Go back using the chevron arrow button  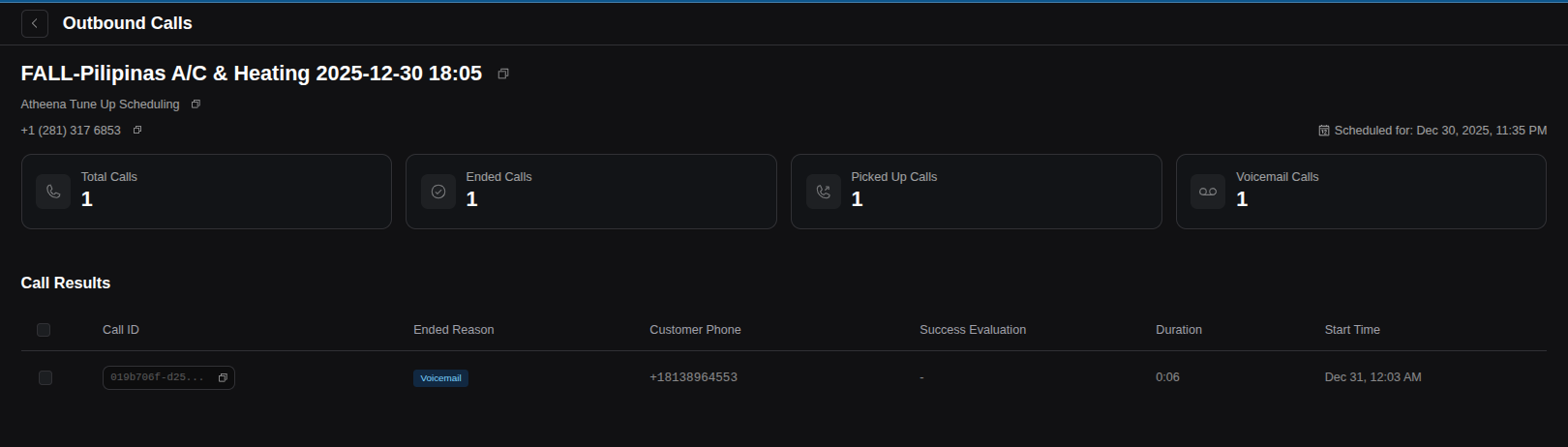(35, 23)
